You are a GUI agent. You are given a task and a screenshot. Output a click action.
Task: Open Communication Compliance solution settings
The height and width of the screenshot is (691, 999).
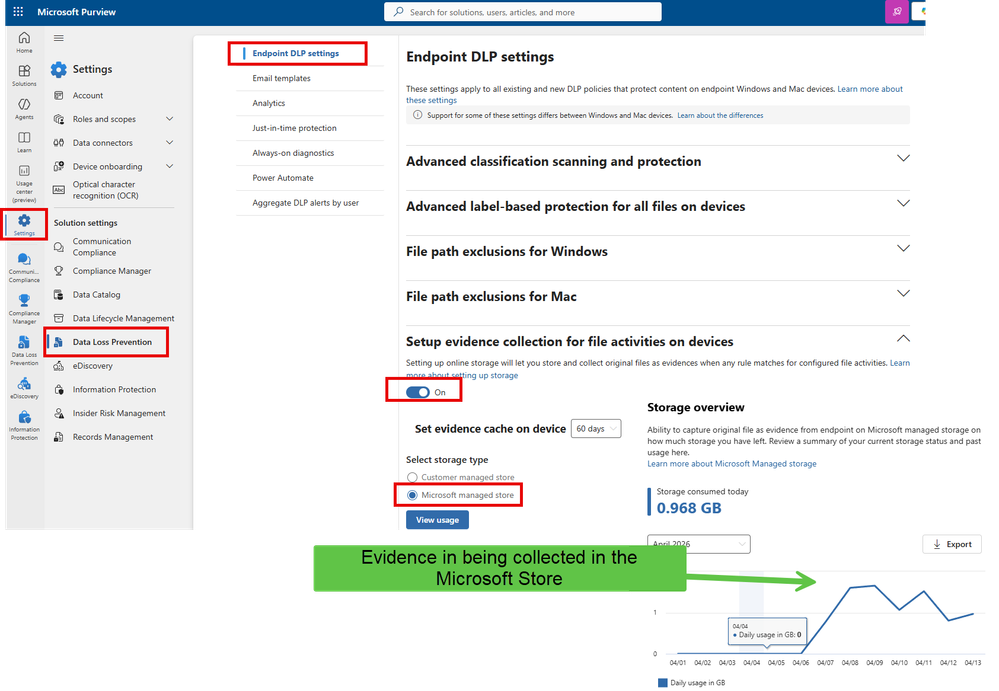[x=102, y=247]
